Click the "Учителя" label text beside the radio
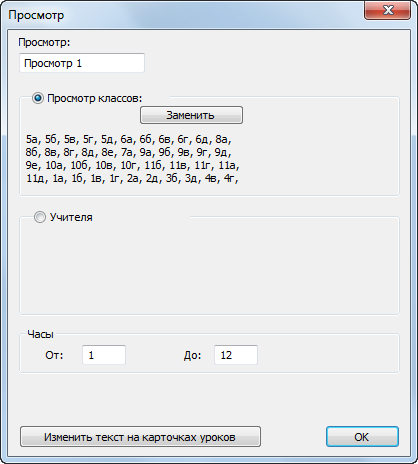 pos(71,217)
